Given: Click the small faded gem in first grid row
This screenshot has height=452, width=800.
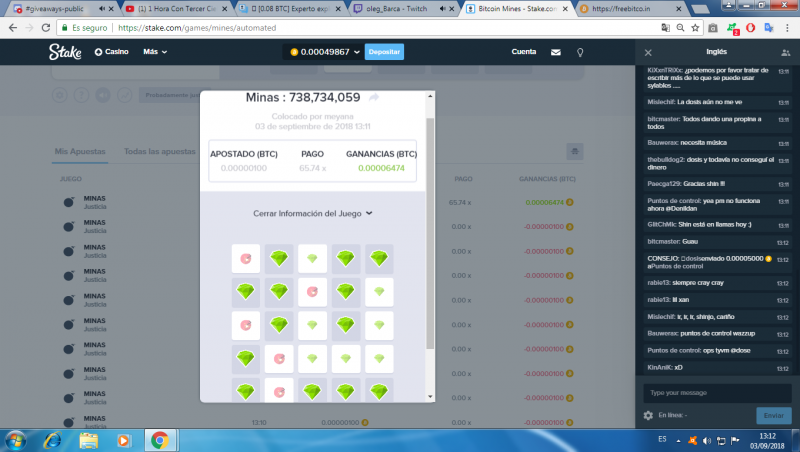Looking at the screenshot, I should coord(312,259).
